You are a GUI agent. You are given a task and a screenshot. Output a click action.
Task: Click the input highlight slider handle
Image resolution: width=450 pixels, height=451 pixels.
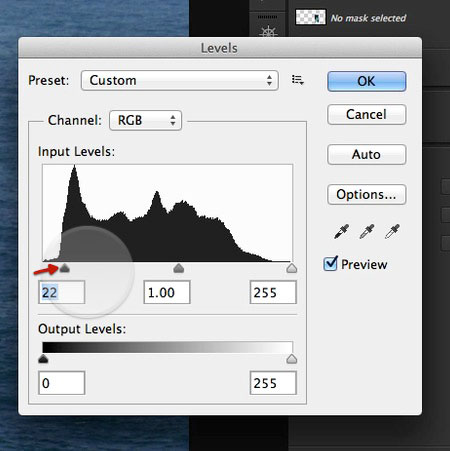[x=292, y=268]
